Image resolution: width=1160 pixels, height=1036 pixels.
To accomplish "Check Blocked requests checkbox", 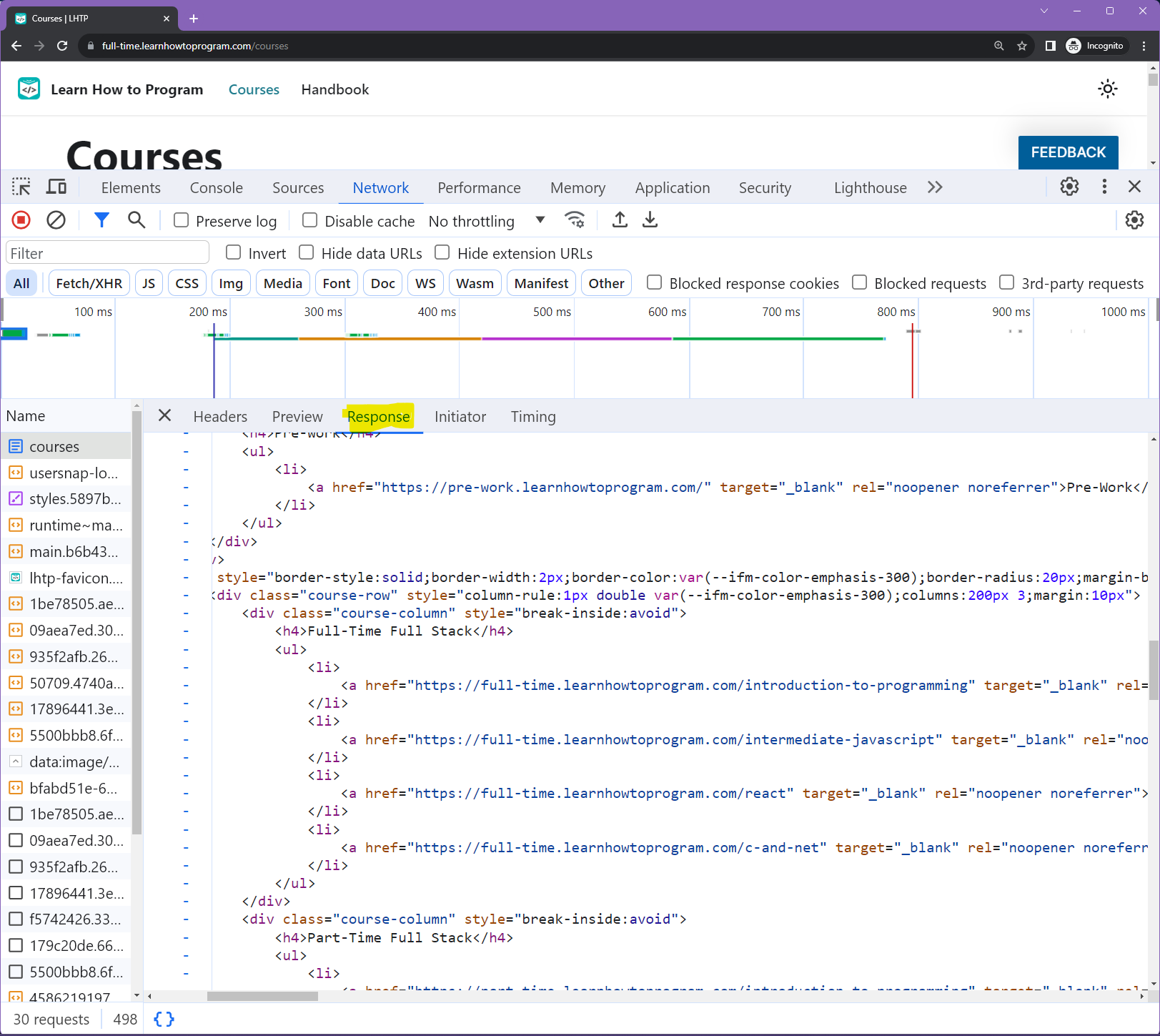I will pyautogui.click(x=860, y=282).
